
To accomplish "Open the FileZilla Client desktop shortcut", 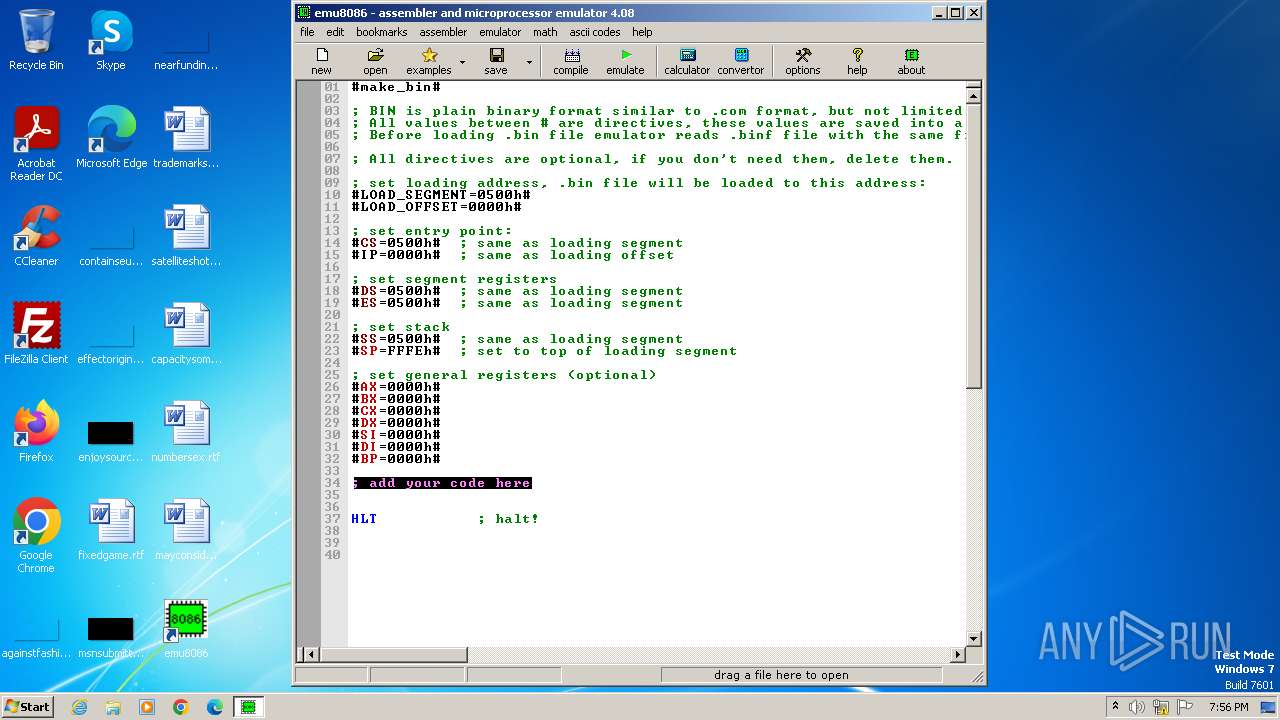I will click(36, 334).
